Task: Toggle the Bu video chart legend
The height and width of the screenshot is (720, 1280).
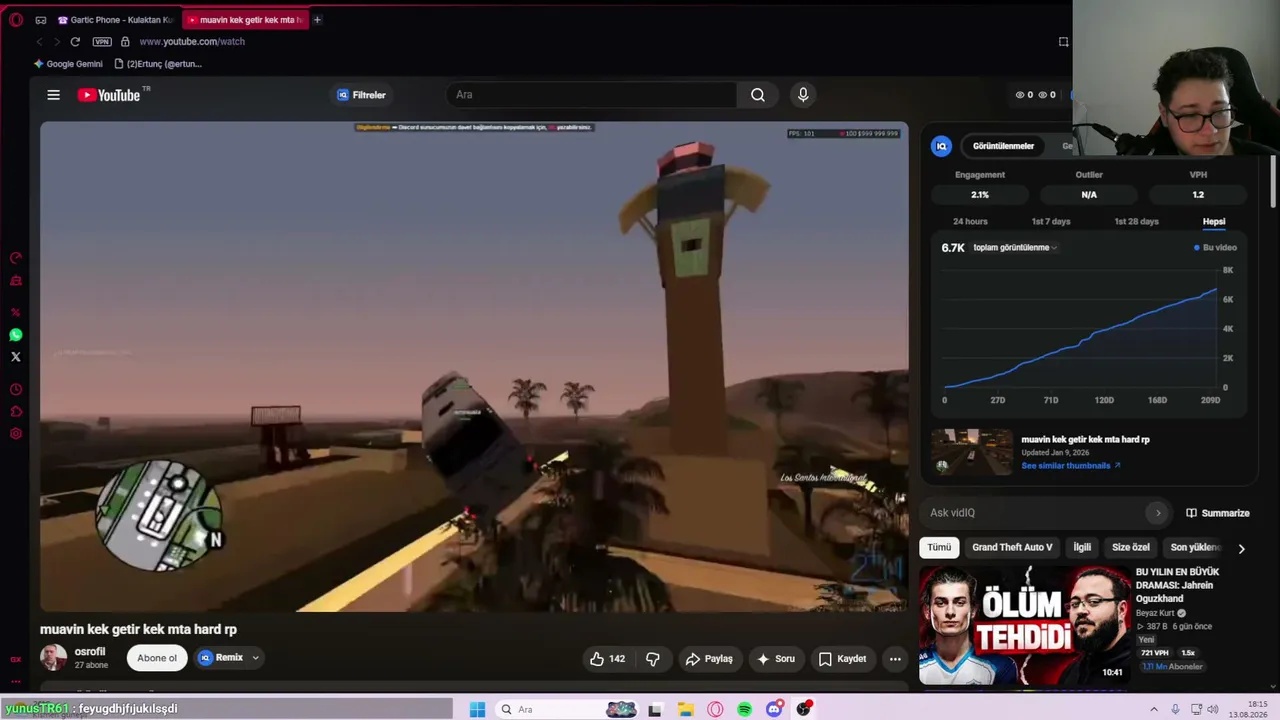Action: tap(1215, 248)
